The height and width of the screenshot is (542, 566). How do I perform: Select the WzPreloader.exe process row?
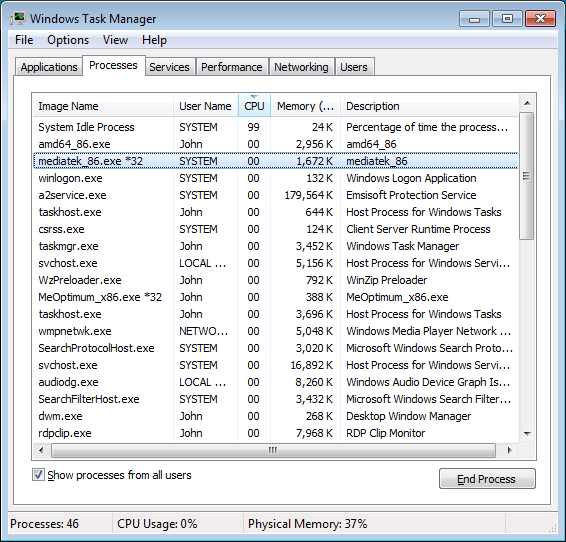coord(276,280)
